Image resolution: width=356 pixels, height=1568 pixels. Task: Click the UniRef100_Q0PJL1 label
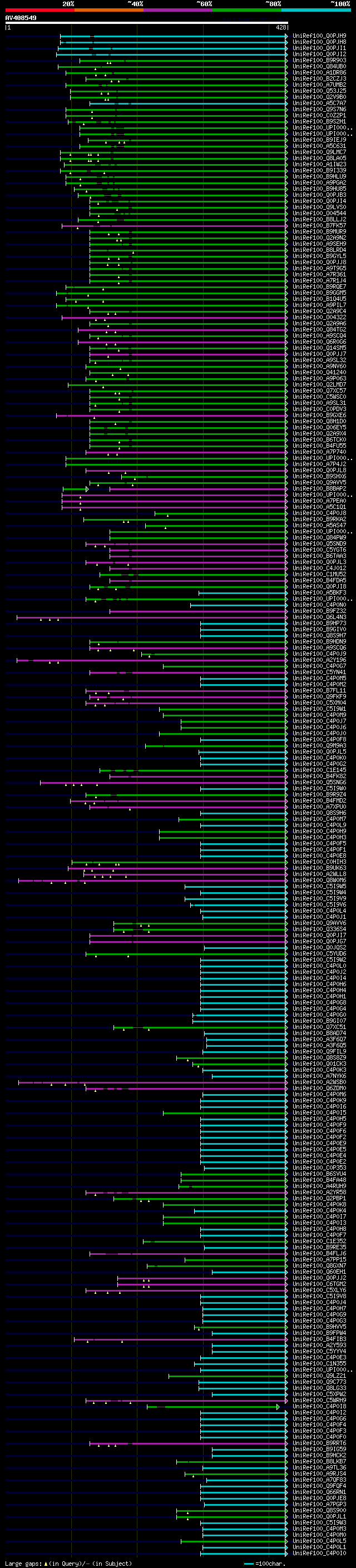319,1517
